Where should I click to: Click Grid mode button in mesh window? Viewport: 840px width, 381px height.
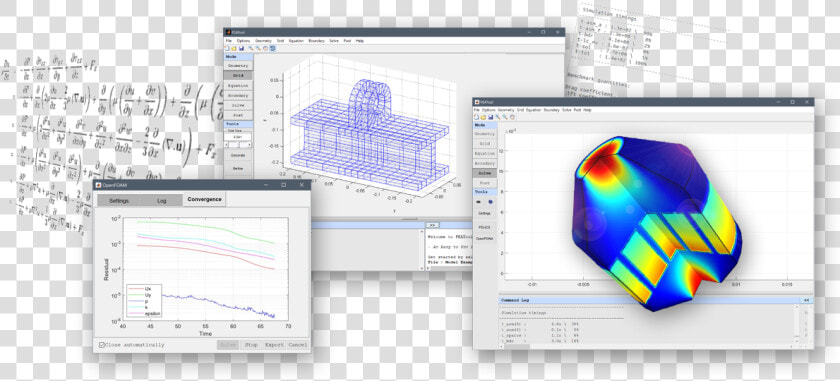(x=238, y=76)
